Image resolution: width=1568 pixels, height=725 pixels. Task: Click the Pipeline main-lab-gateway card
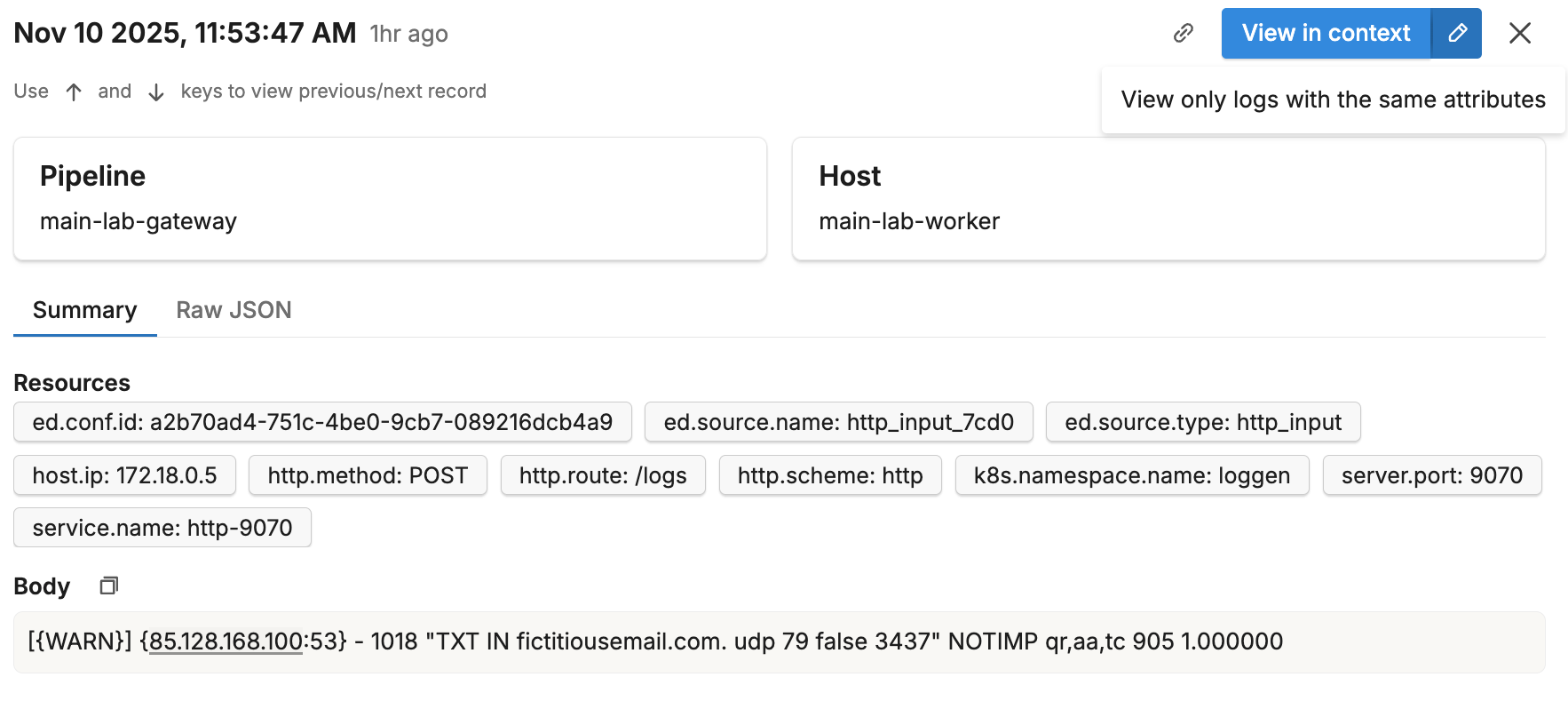[390, 199]
